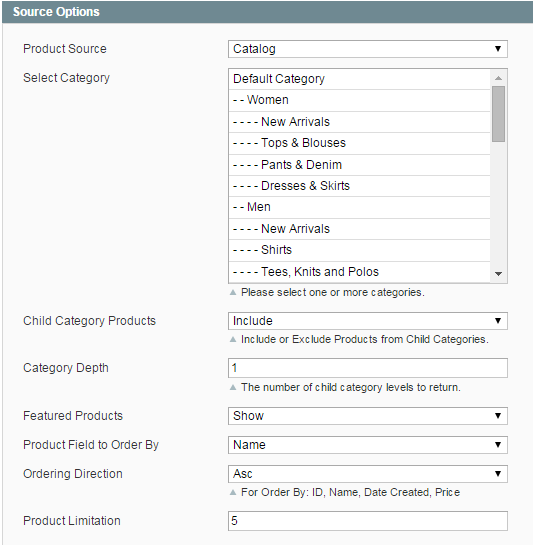Open the Product Source dropdown
This screenshot has width=533, height=545.
[368, 49]
